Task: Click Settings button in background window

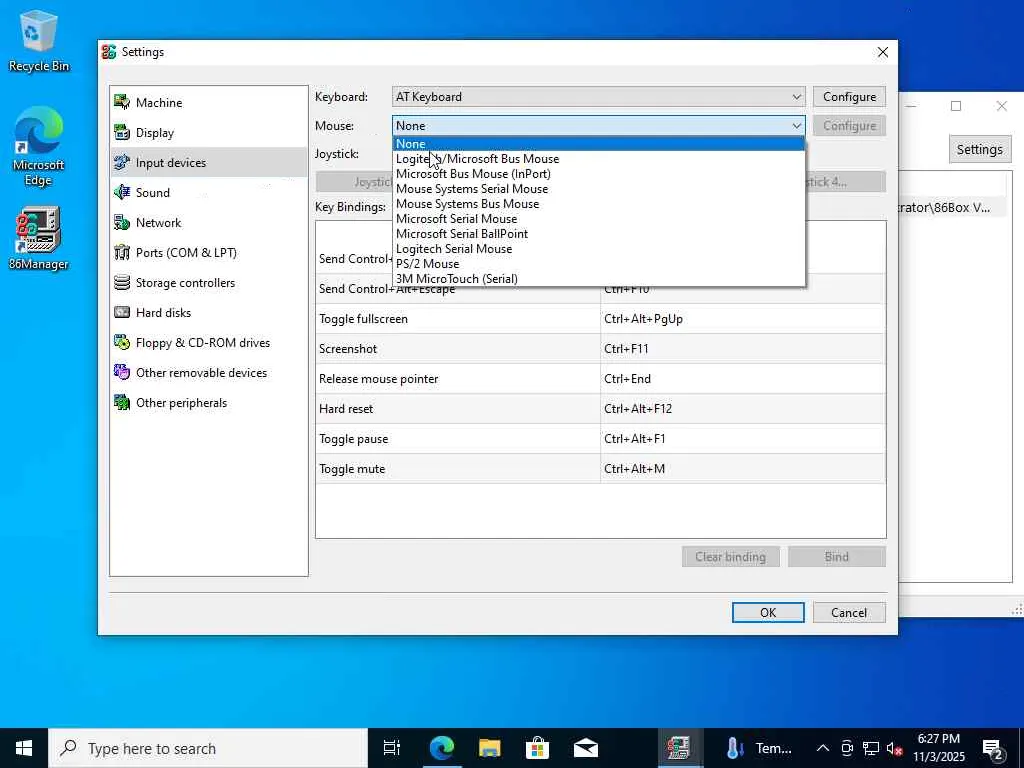Action: click(979, 150)
